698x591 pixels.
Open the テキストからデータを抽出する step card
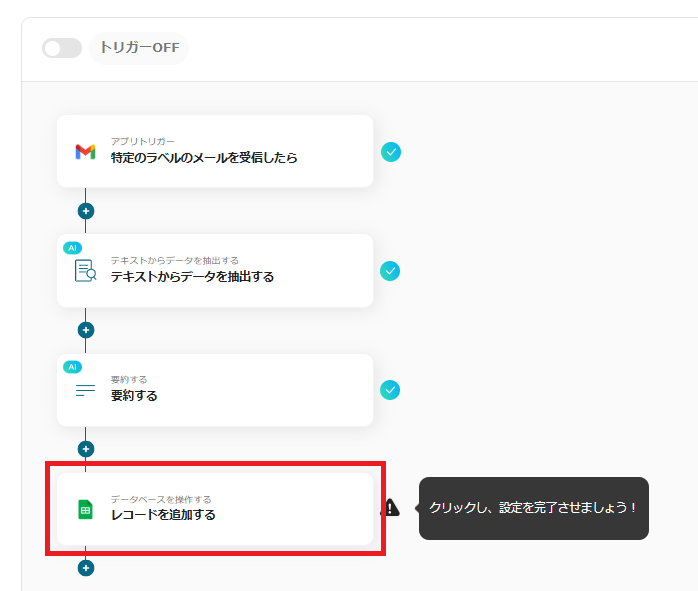215,271
